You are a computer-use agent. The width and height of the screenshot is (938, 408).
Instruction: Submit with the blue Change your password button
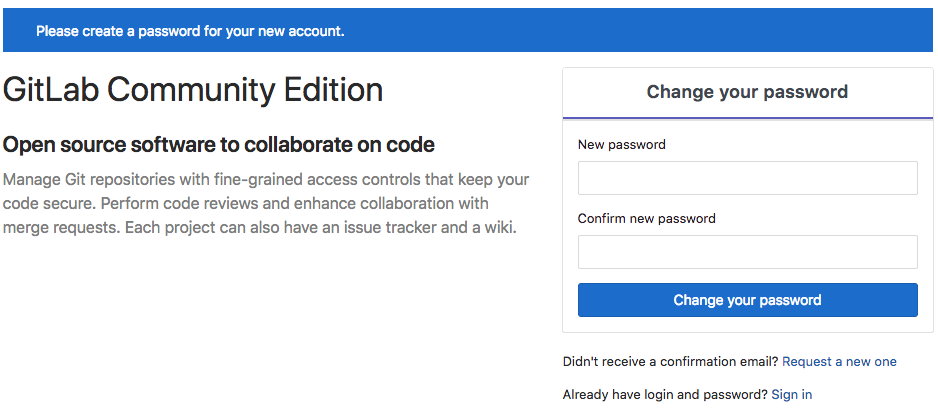coord(747,300)
